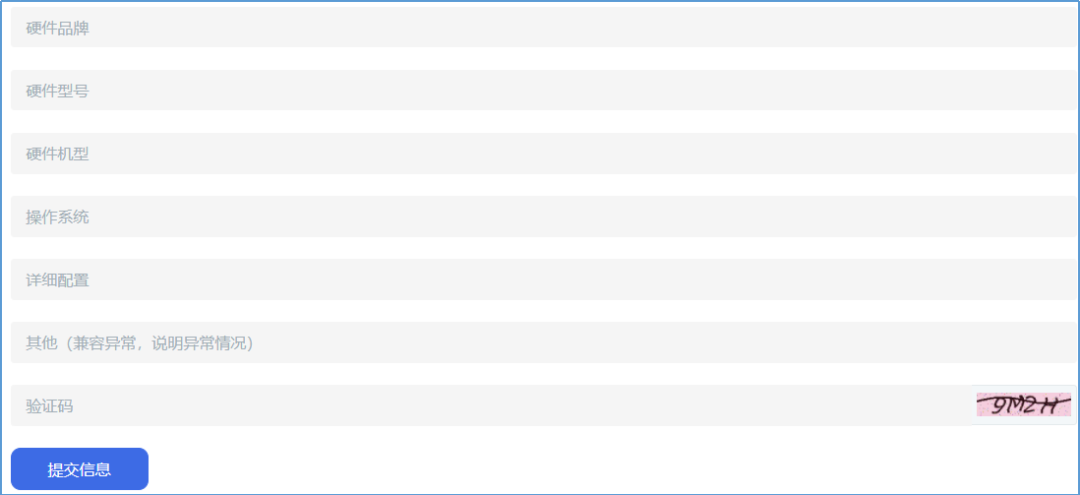Submit the form with blue button
This screenshot has width=1080, height=495.
tap(80, 469)
